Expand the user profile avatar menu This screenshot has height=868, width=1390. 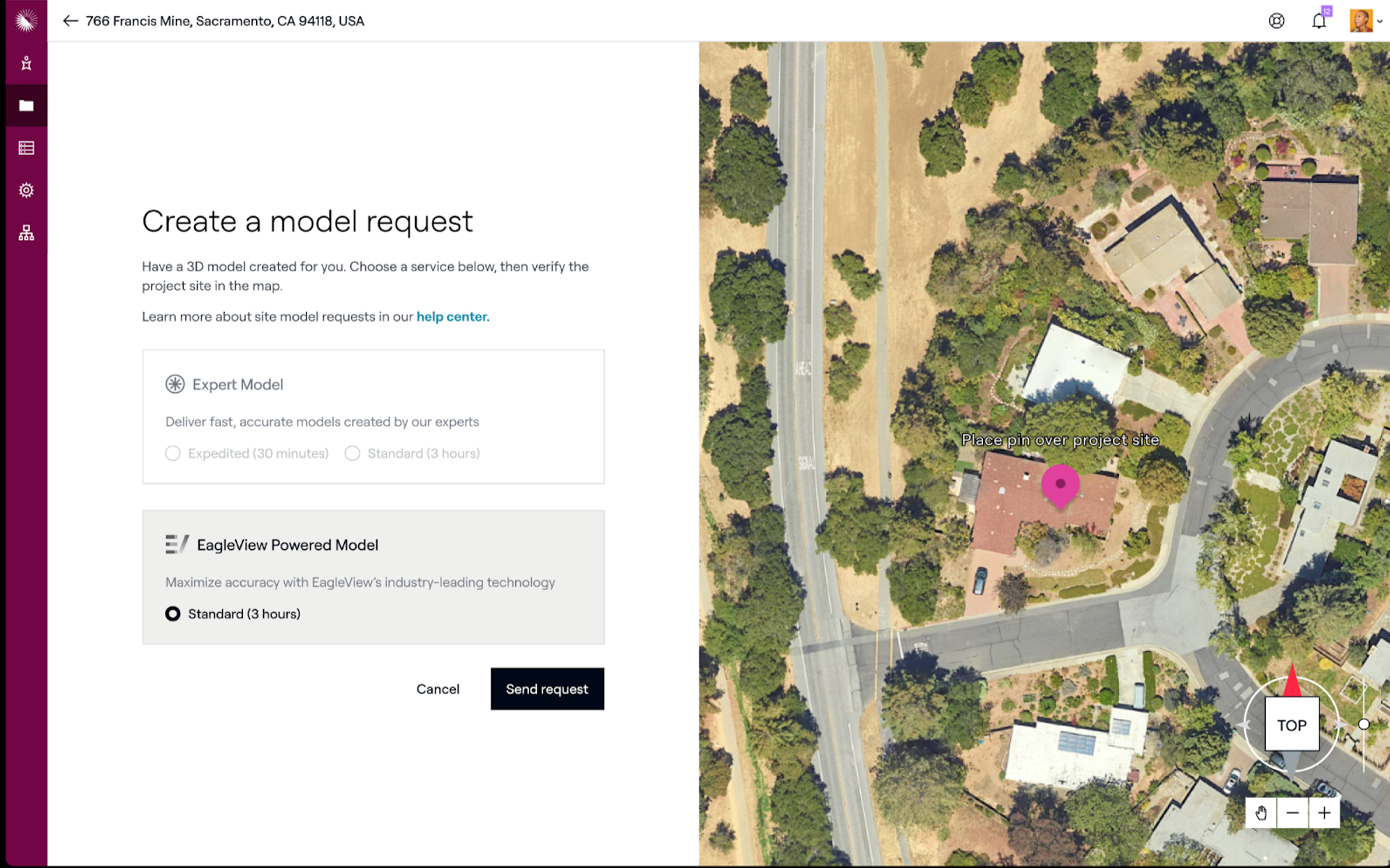(x=1365, y=21)
